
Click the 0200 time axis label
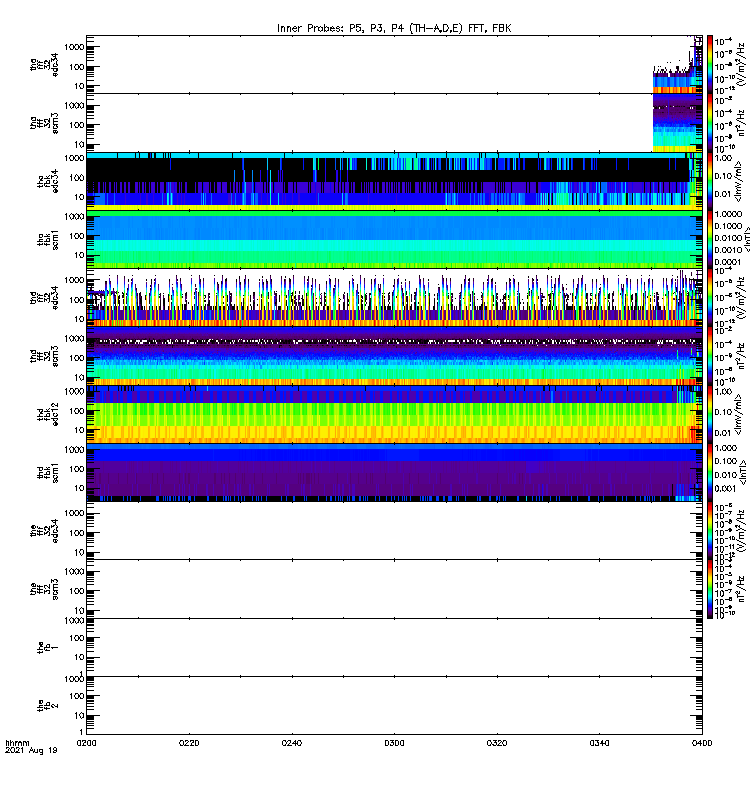86,743
